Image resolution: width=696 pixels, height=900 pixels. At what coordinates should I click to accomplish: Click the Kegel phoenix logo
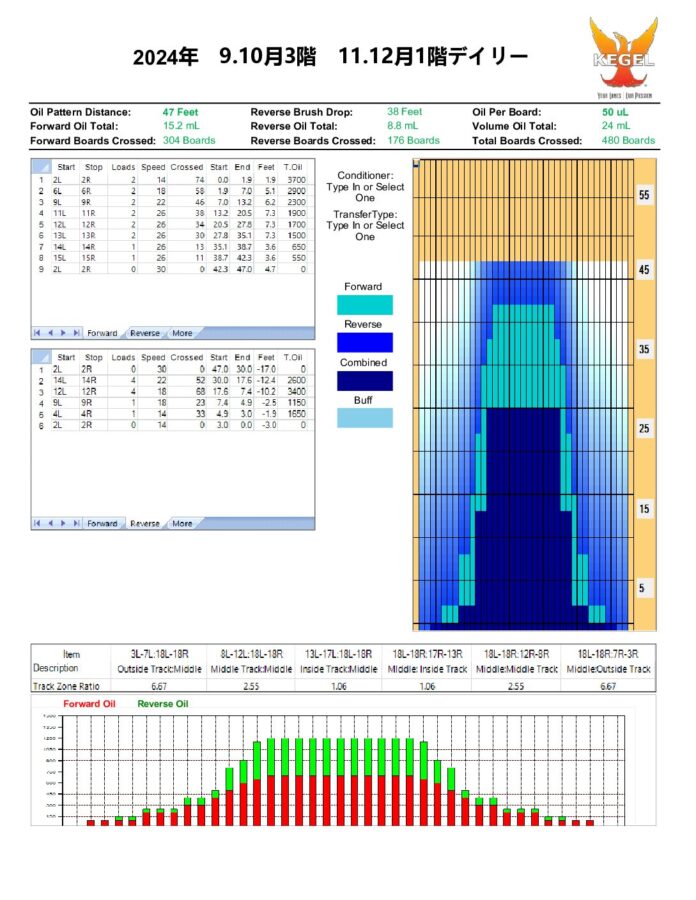624,57
